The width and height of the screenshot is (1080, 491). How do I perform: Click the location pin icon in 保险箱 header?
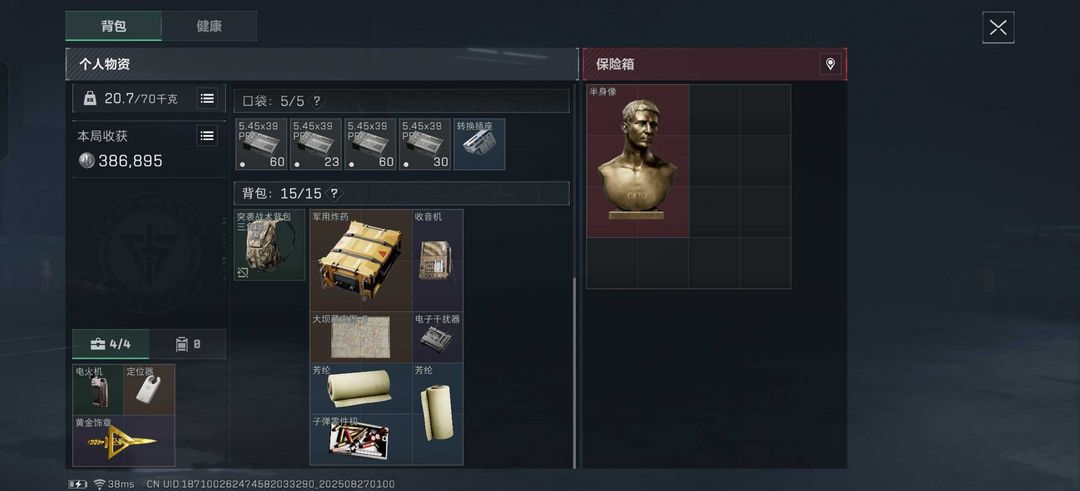[x=830, y=64]
